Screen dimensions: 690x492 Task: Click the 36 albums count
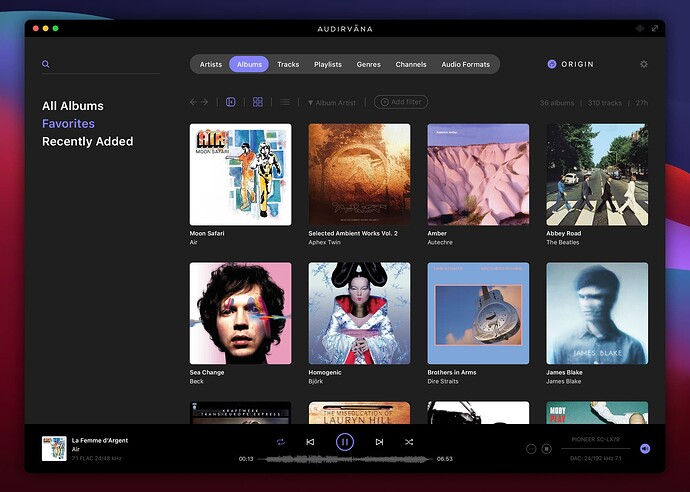[x=557, y=103]
